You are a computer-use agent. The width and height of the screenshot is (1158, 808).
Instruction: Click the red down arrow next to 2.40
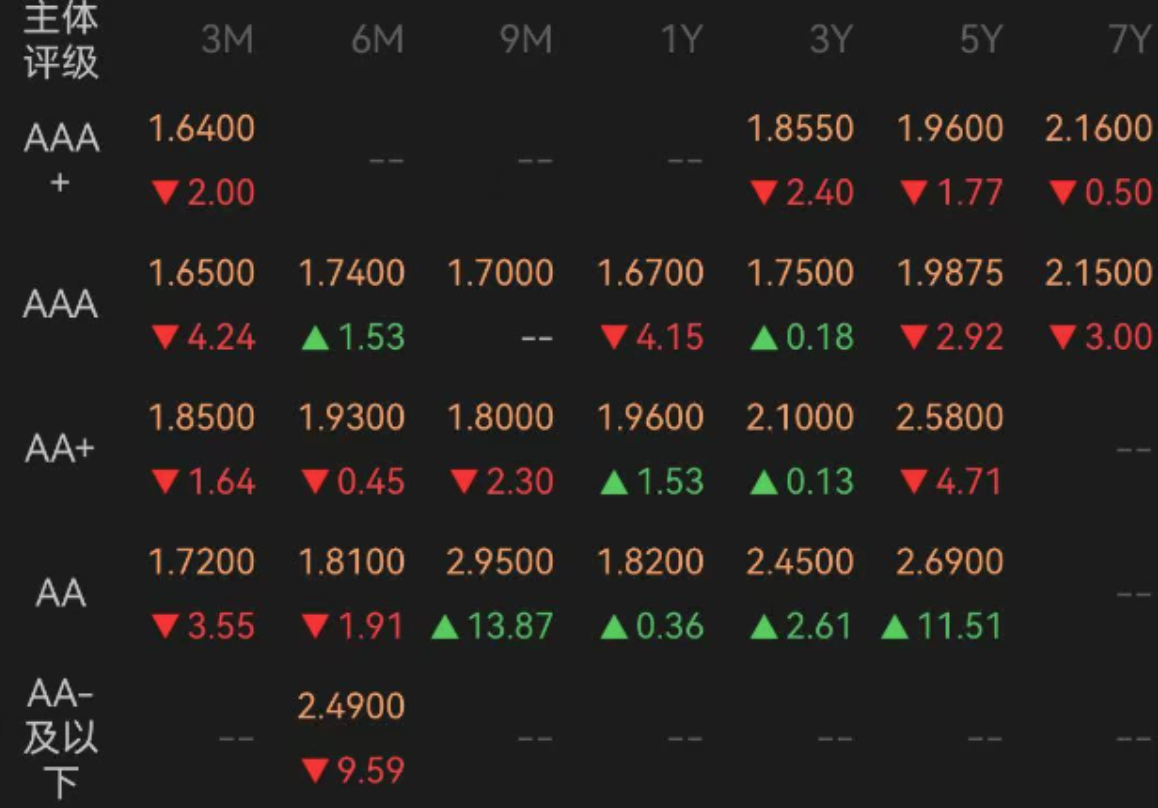764,194
